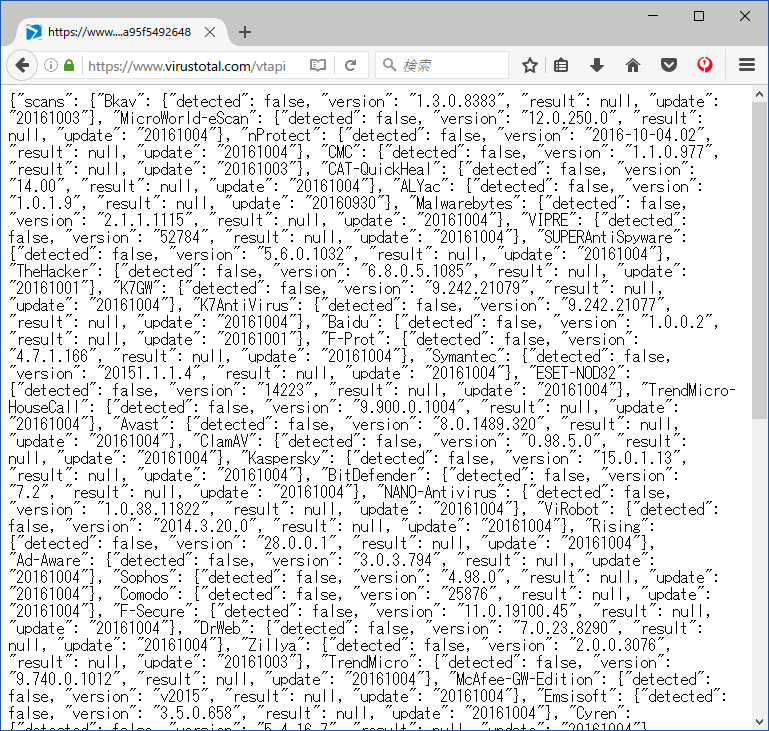Screen dimensions: 769x731
Task: Click the "1.3.0.8383" version value
Action: [x=456, y=101]
